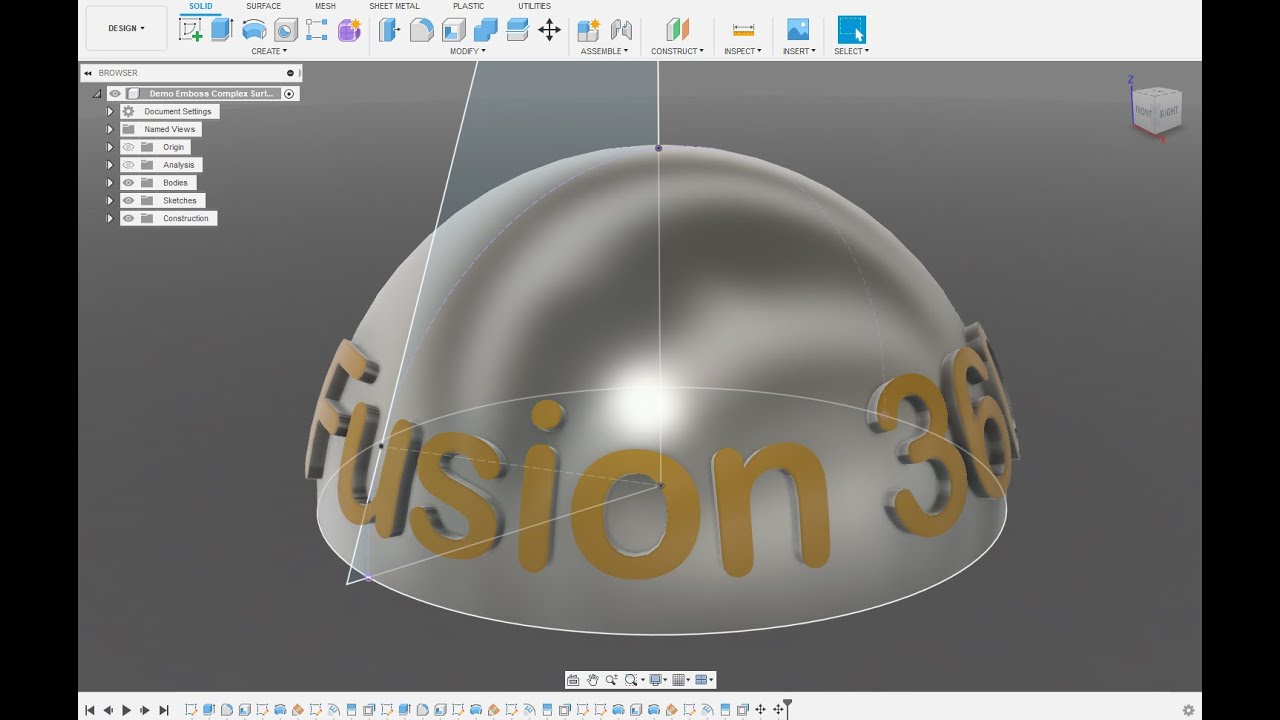Select the Measure tool
1280x720 pixels.
click(x=743, y=30)
